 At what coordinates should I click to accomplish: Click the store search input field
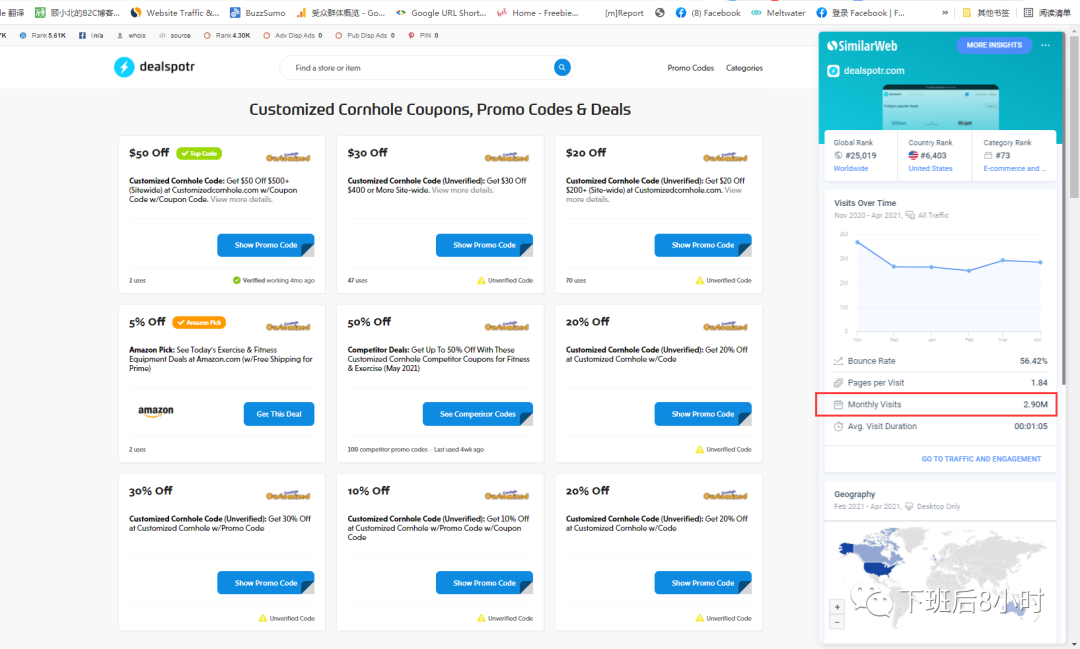coord(420,68)
